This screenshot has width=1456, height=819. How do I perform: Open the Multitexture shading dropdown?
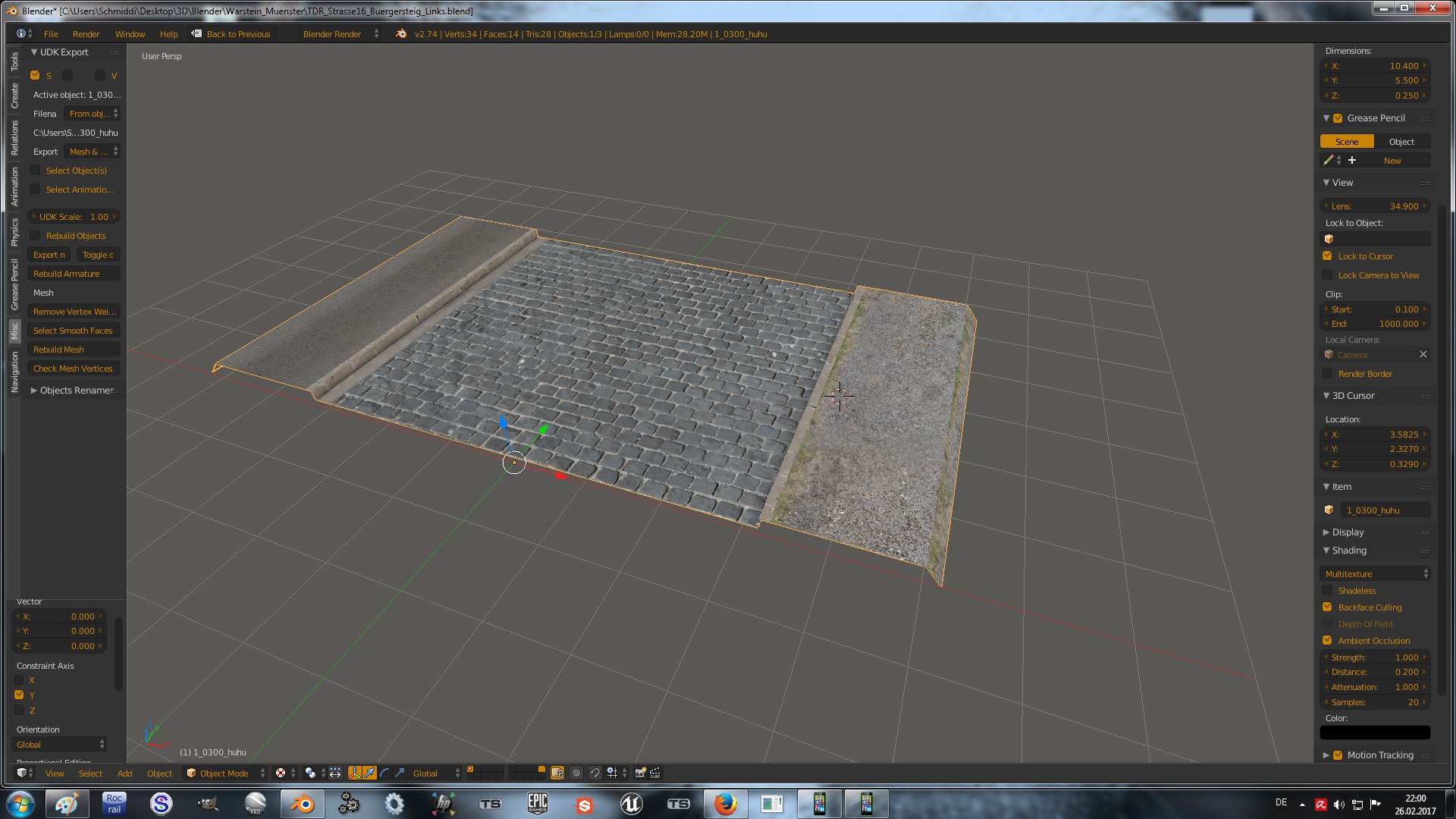[1376, 574]
